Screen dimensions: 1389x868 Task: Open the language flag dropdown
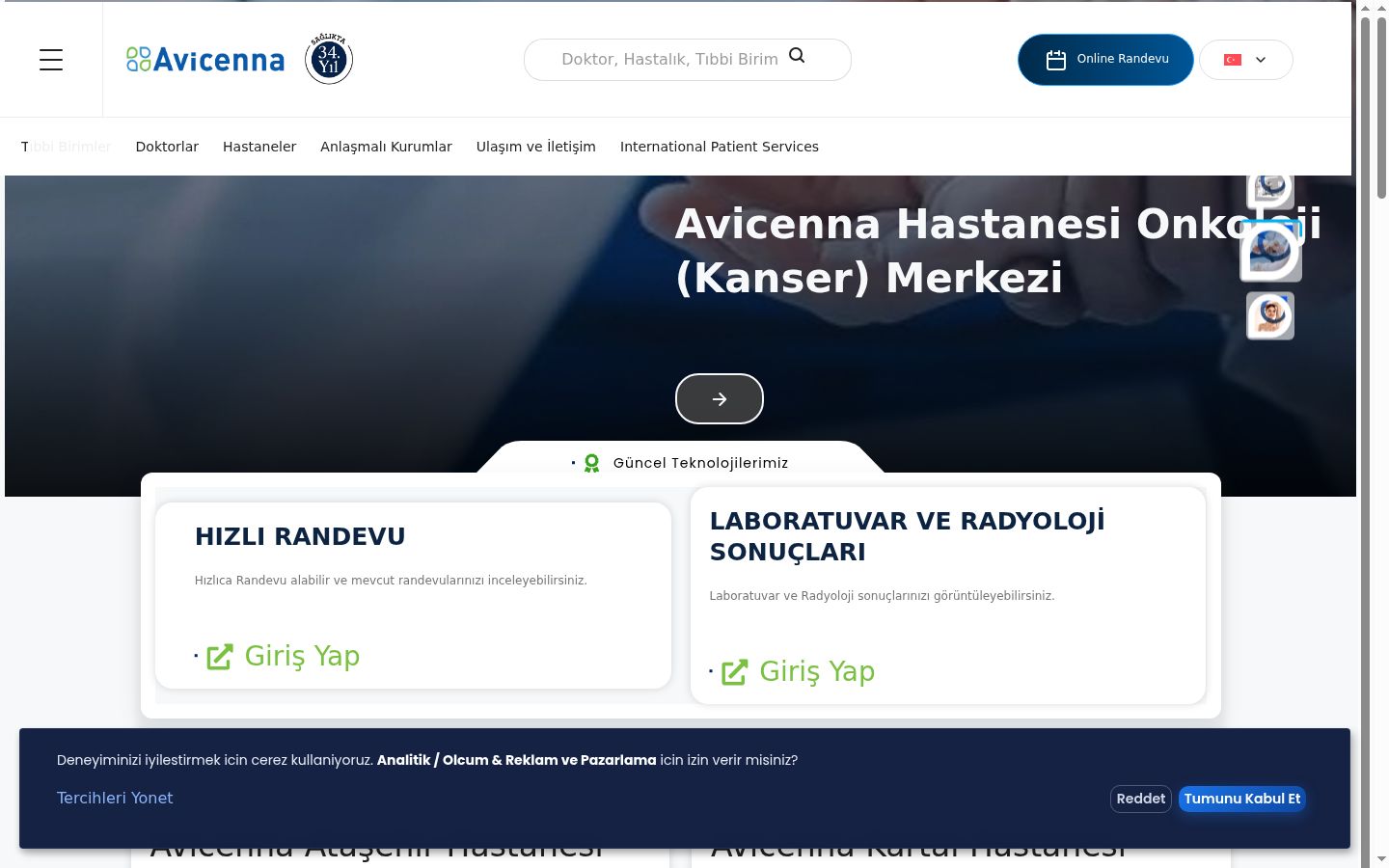pos(1246,60)
